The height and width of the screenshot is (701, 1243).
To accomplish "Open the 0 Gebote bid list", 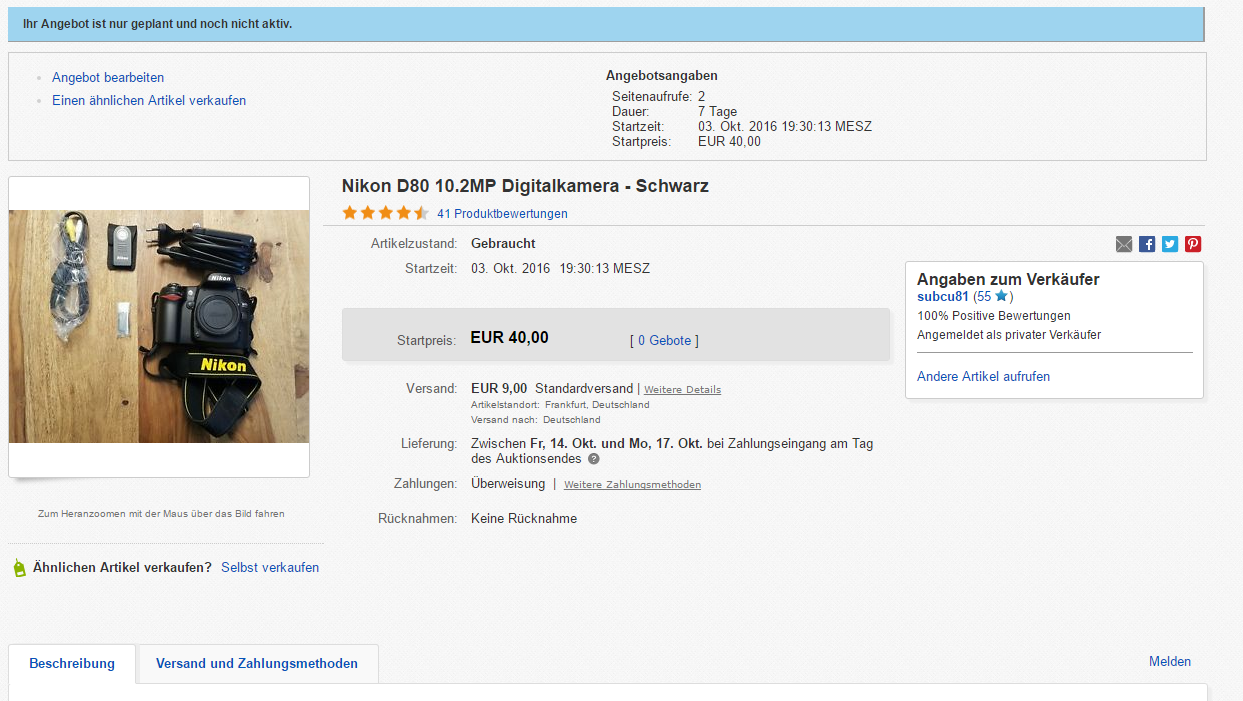I will pos(665,341).
